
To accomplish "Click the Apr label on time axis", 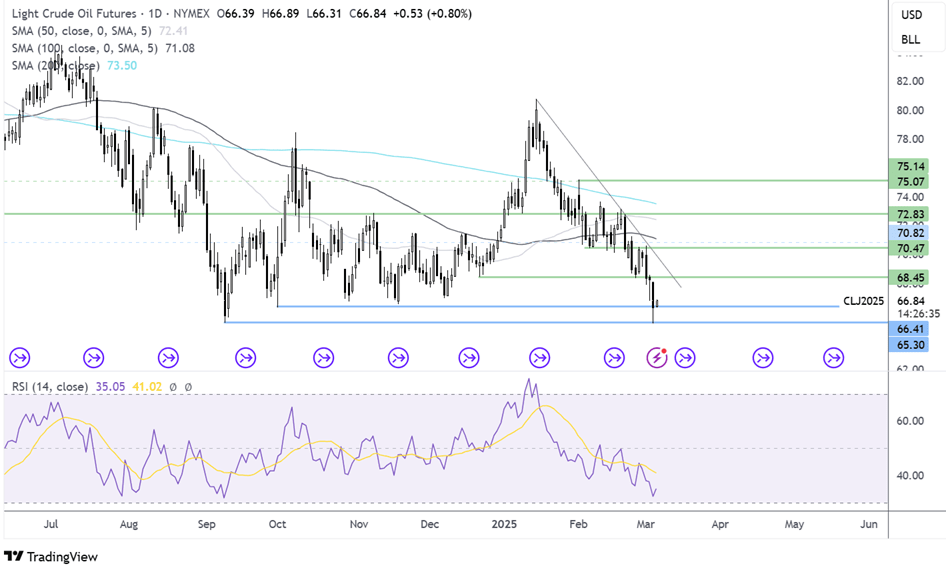I will (720, 524).
